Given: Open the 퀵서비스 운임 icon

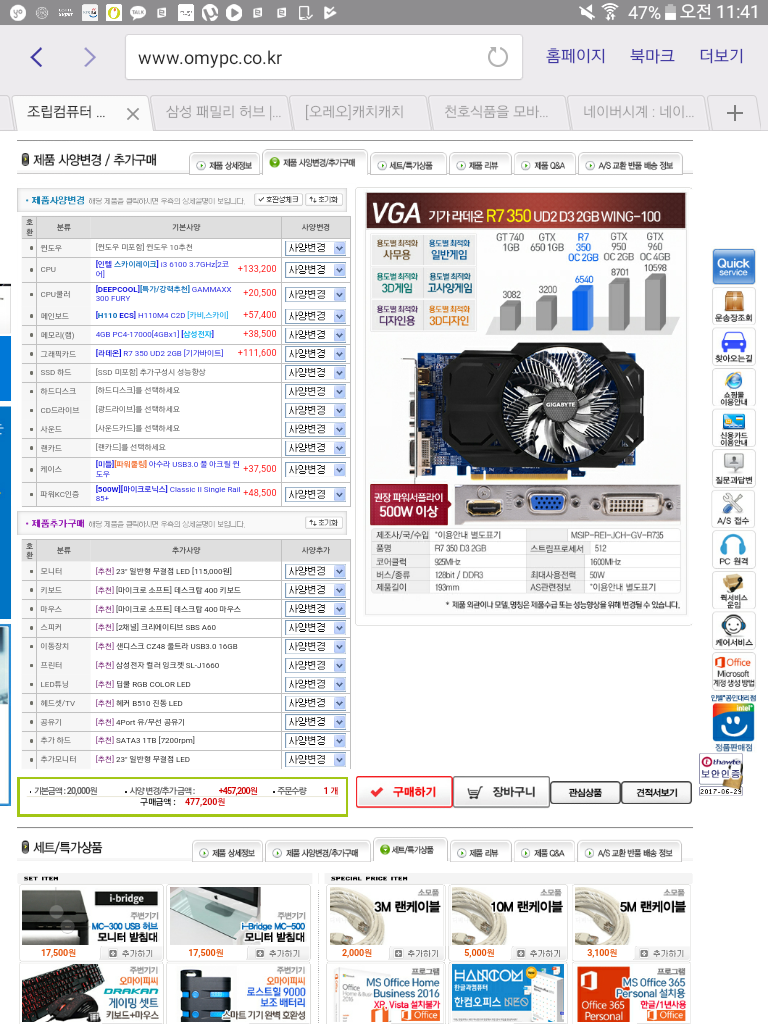Looking at the screenshot, I should pyautogui.click(x=733, y=590).
